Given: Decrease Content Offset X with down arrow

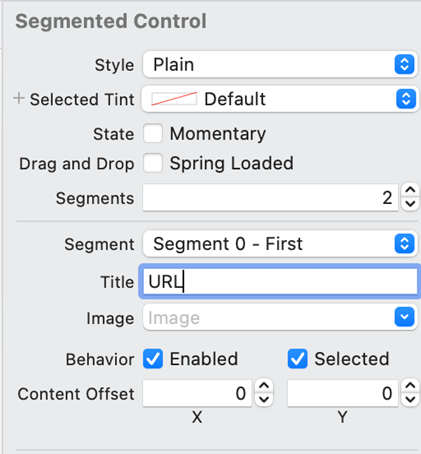Looking at the screenshot, I should coord(264,399).
